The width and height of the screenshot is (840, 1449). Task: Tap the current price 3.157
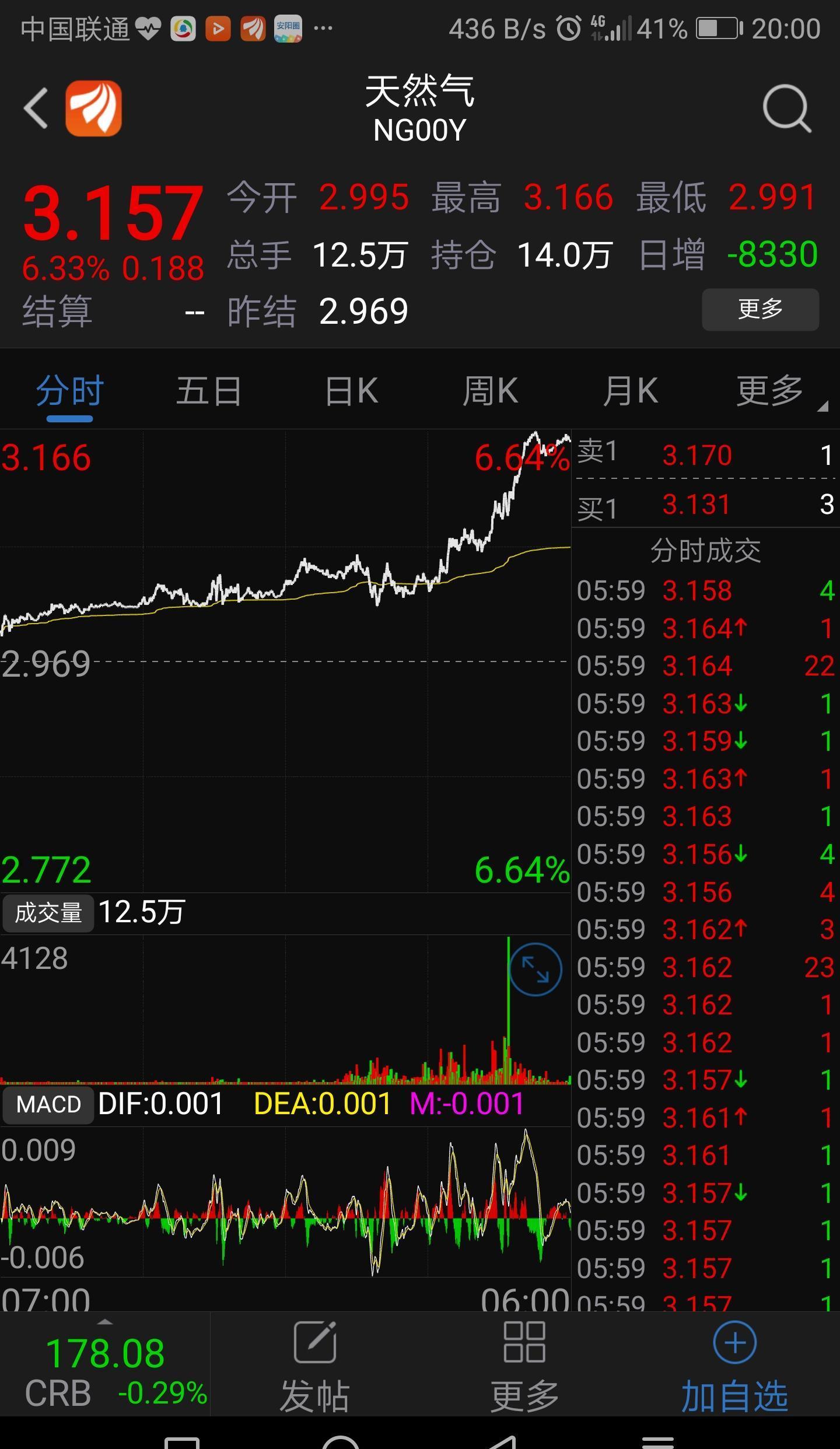click(x=113, y=213)
